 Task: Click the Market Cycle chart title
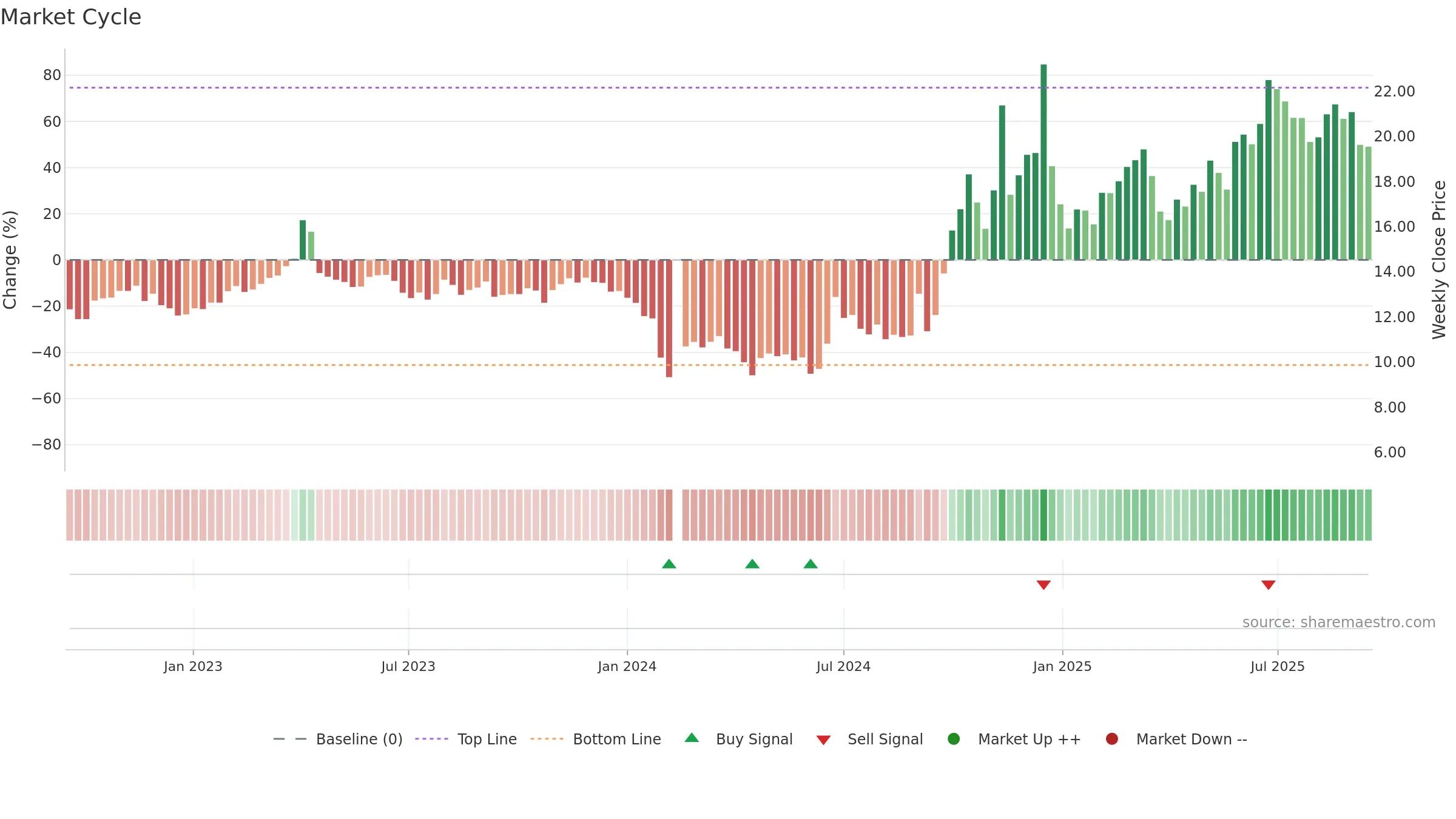(71, 17)
